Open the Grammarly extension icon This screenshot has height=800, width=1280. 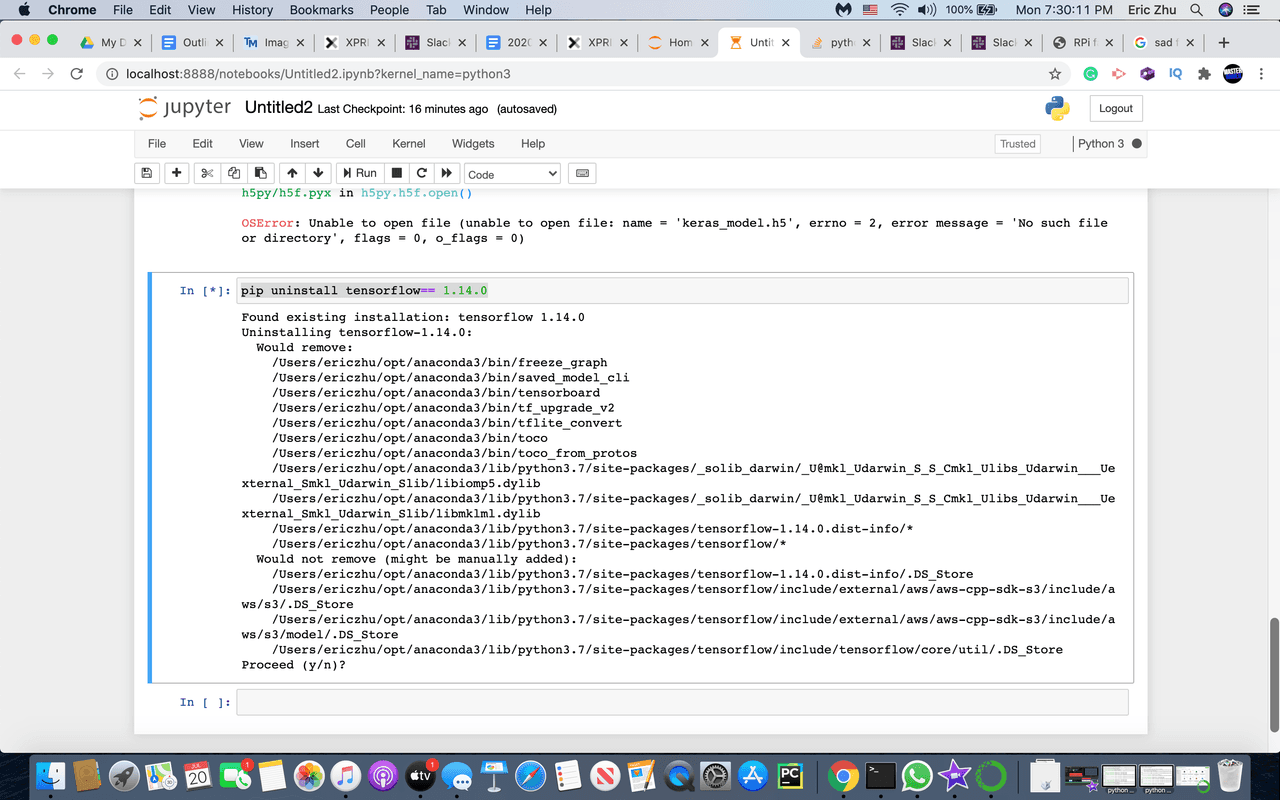click(1091, 74)
